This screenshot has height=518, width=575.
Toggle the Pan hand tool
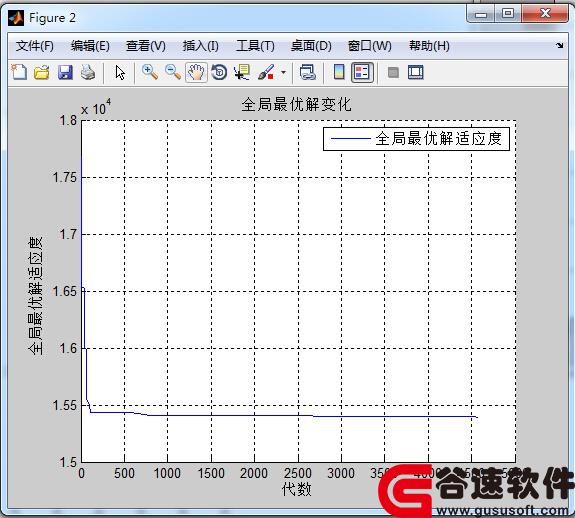196,72
